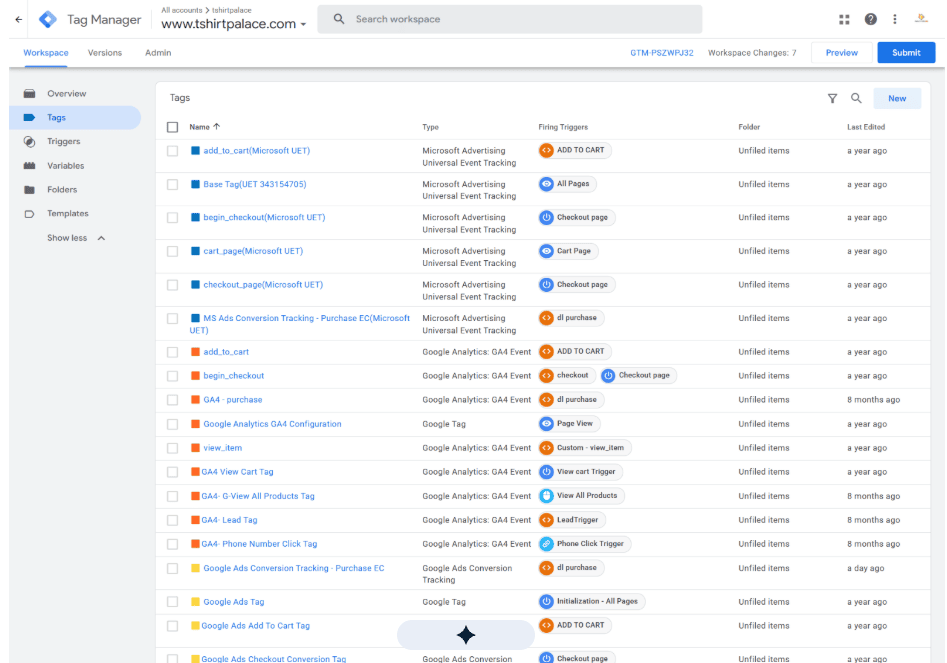Click the All accounts breadcrumb

[182, 10]
